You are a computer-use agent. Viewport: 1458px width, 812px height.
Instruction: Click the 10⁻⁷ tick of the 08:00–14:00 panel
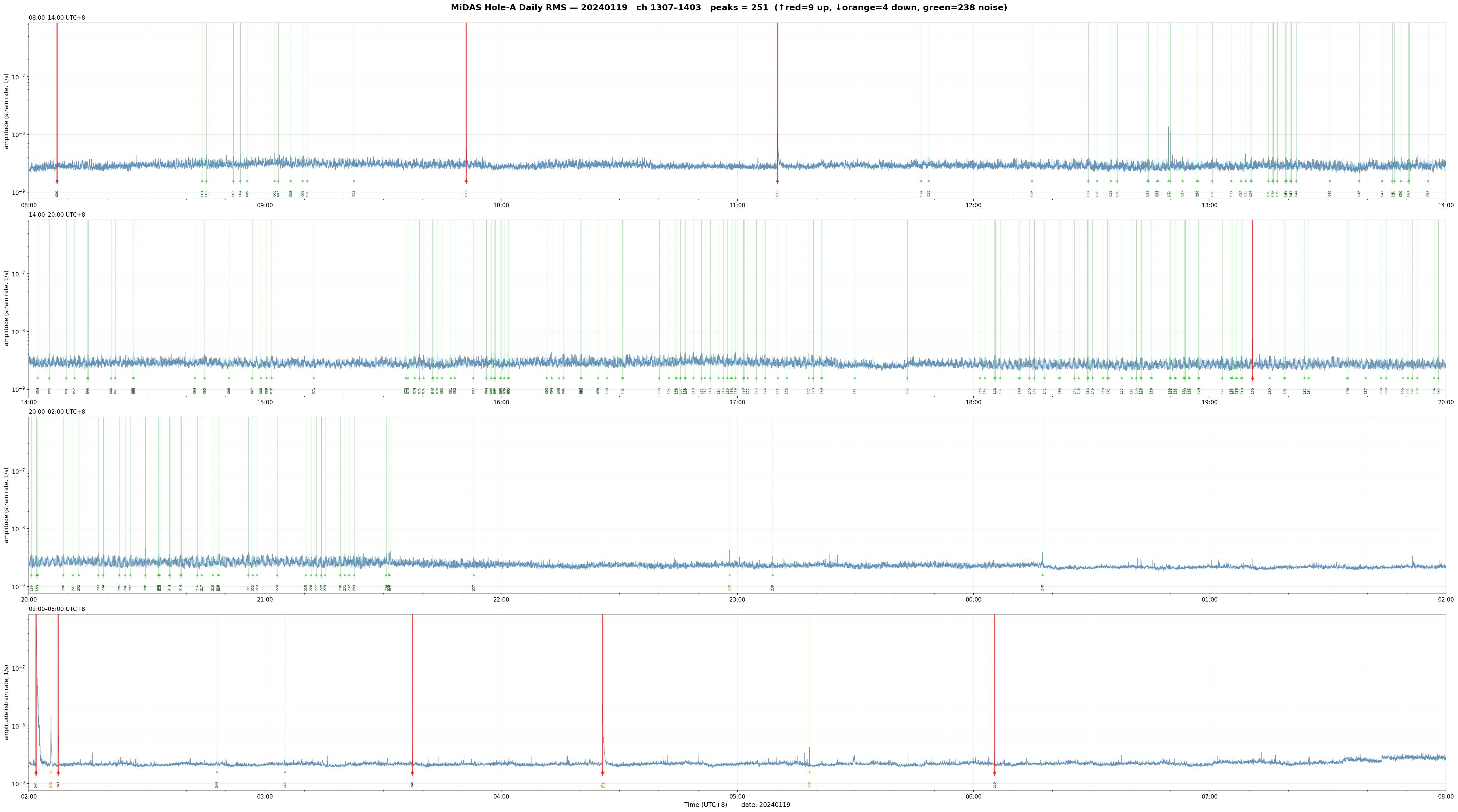click(19, 76)
